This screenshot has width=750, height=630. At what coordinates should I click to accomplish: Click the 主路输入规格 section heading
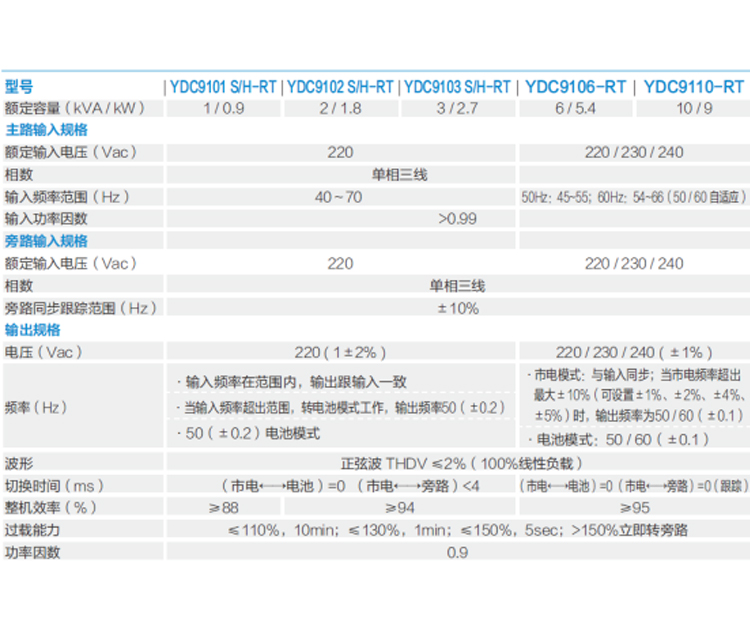(x=46, y=130)
